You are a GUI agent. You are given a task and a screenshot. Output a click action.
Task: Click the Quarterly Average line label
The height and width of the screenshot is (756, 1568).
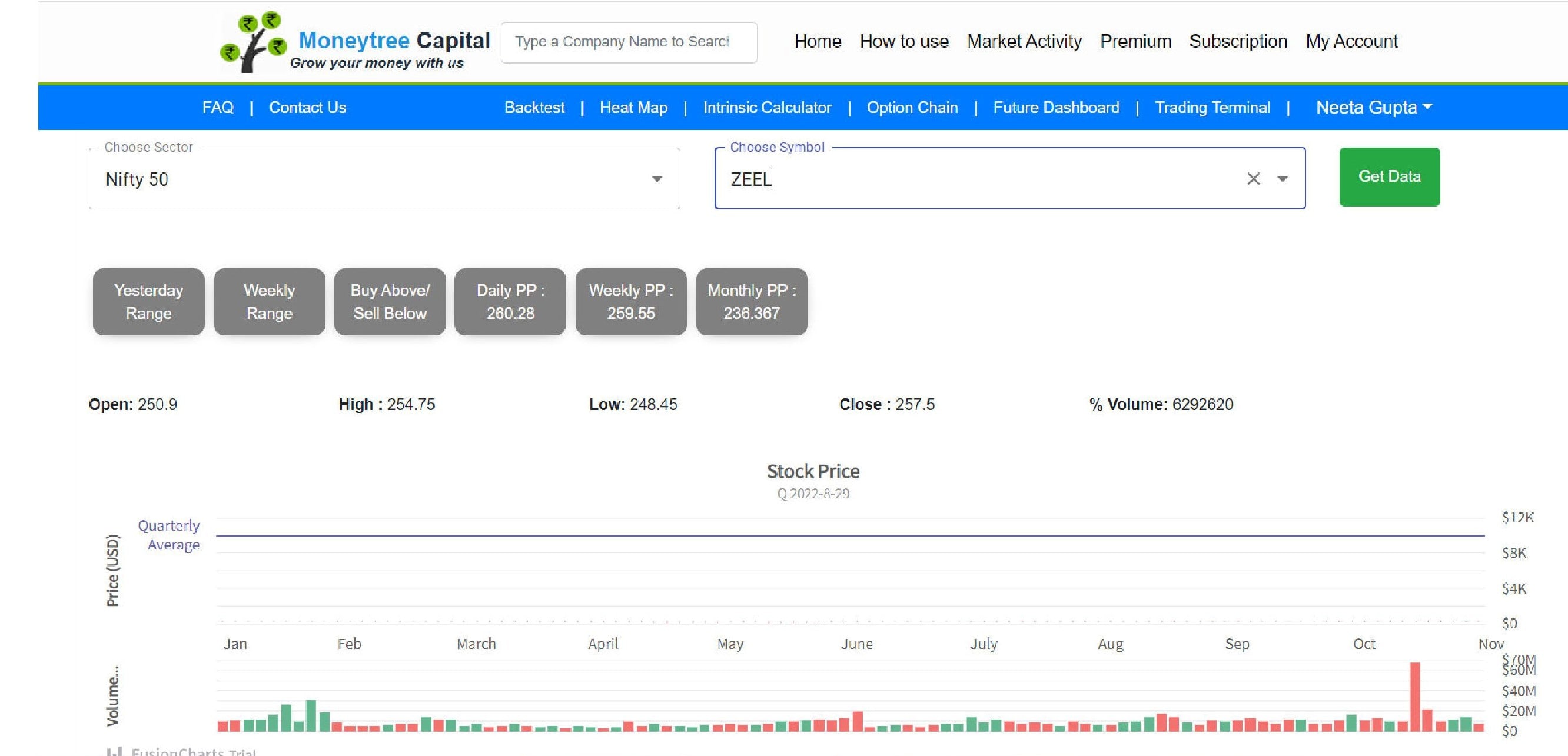point(169,535)
